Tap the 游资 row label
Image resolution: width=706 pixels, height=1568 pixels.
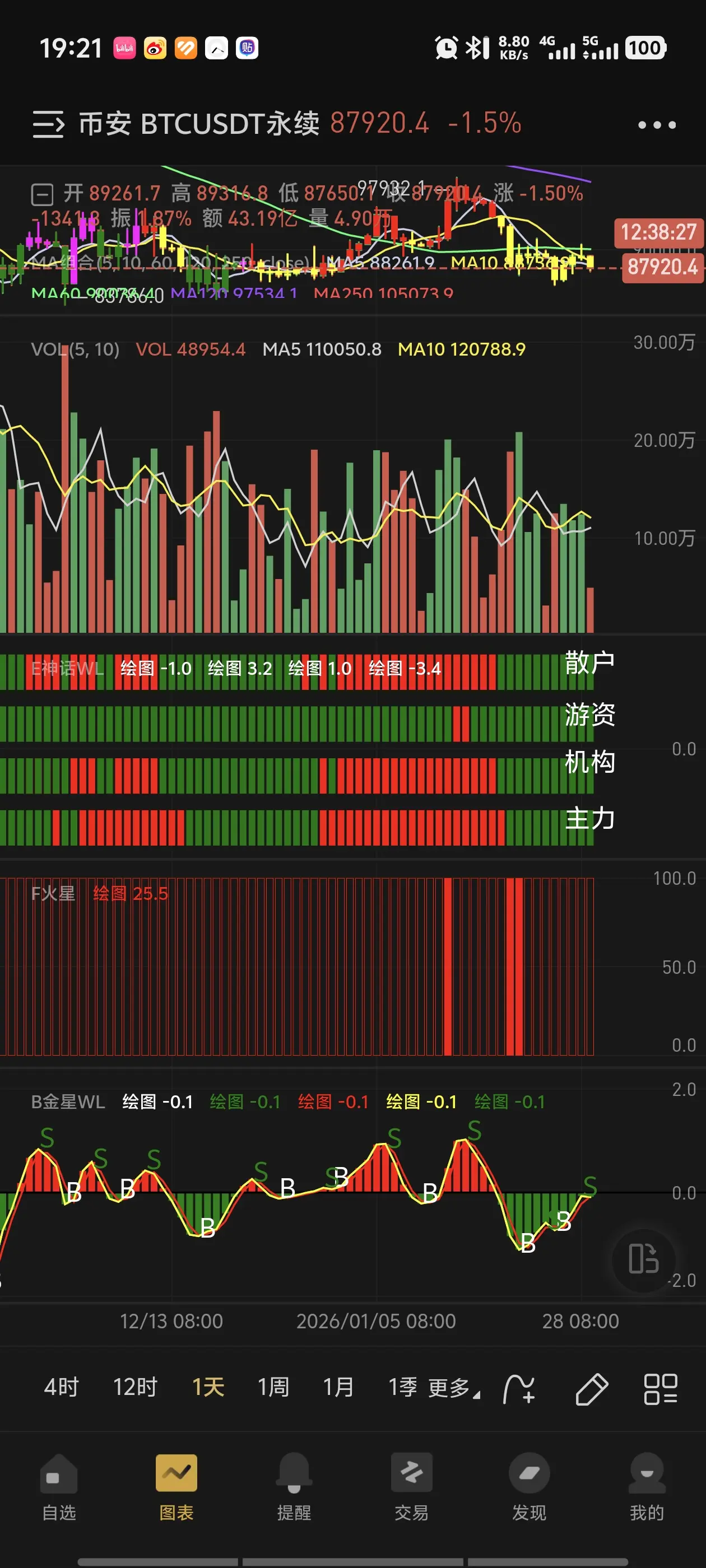point(589,715)
